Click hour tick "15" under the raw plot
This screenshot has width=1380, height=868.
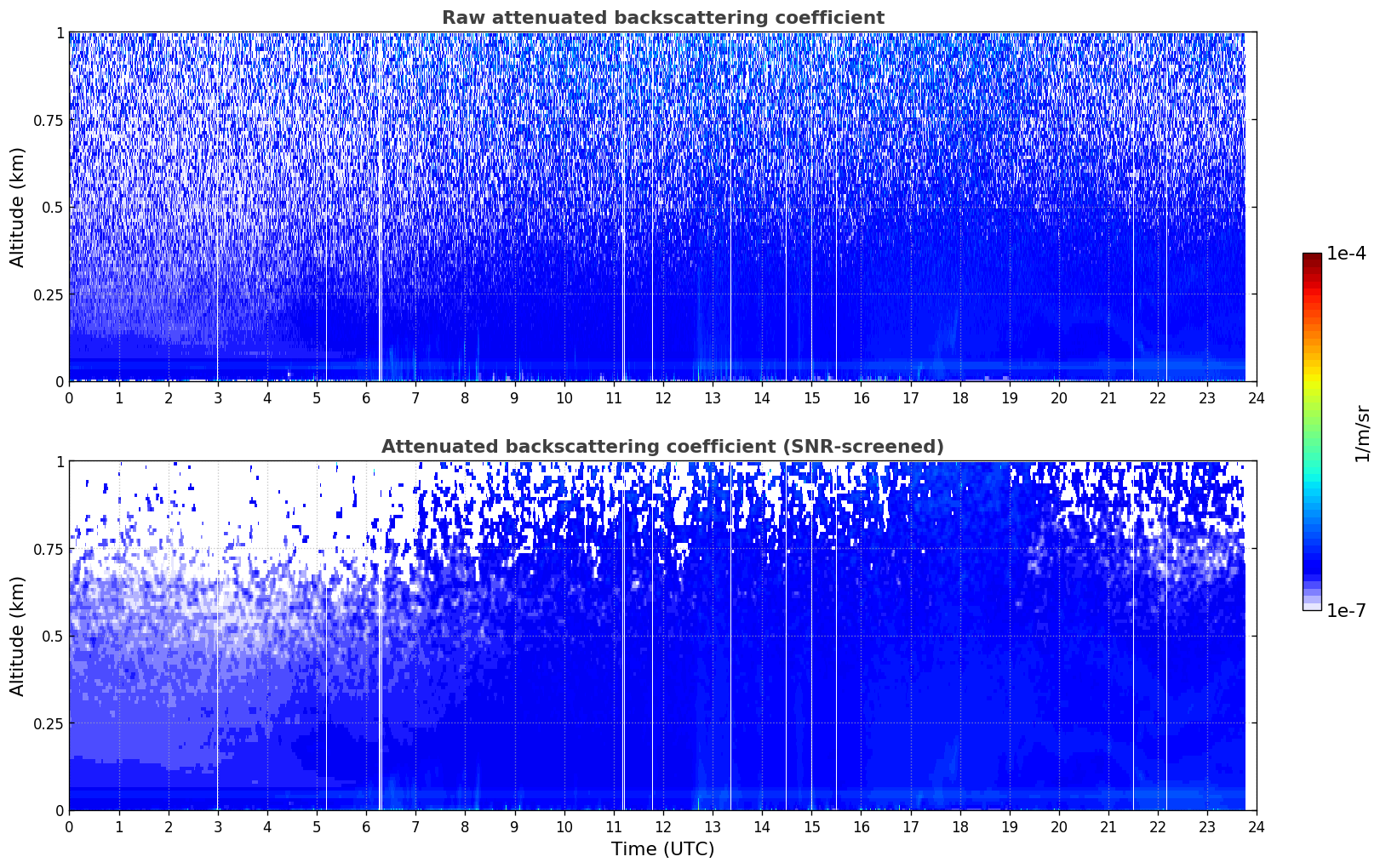coord(811,397)
